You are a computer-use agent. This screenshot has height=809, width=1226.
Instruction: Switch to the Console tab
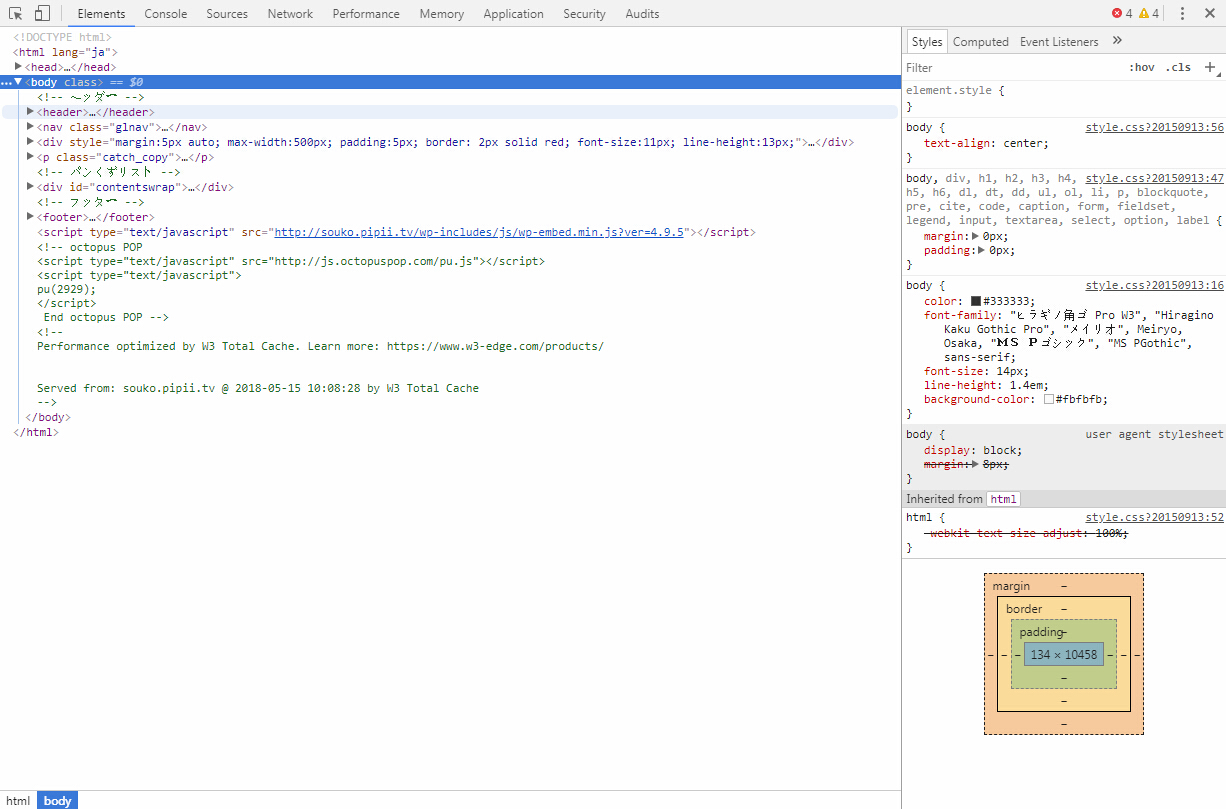pos(165,14)
